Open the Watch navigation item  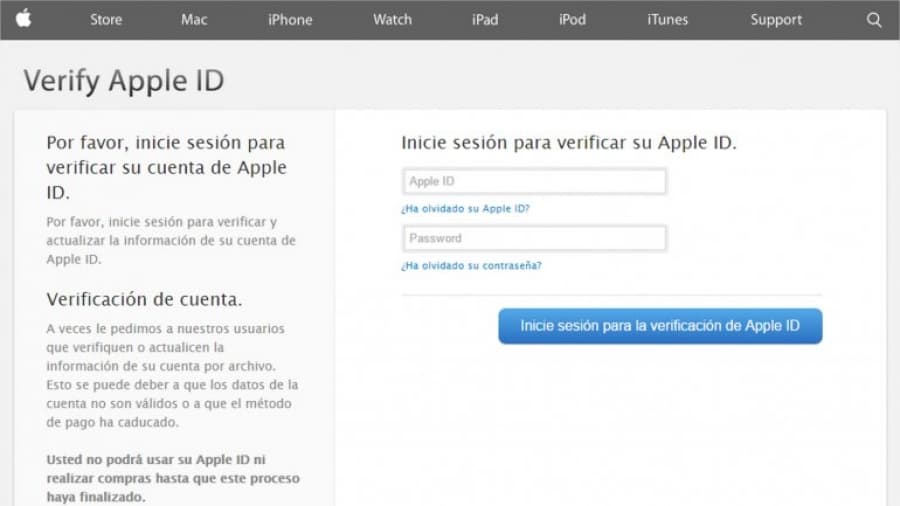[393, 20]
